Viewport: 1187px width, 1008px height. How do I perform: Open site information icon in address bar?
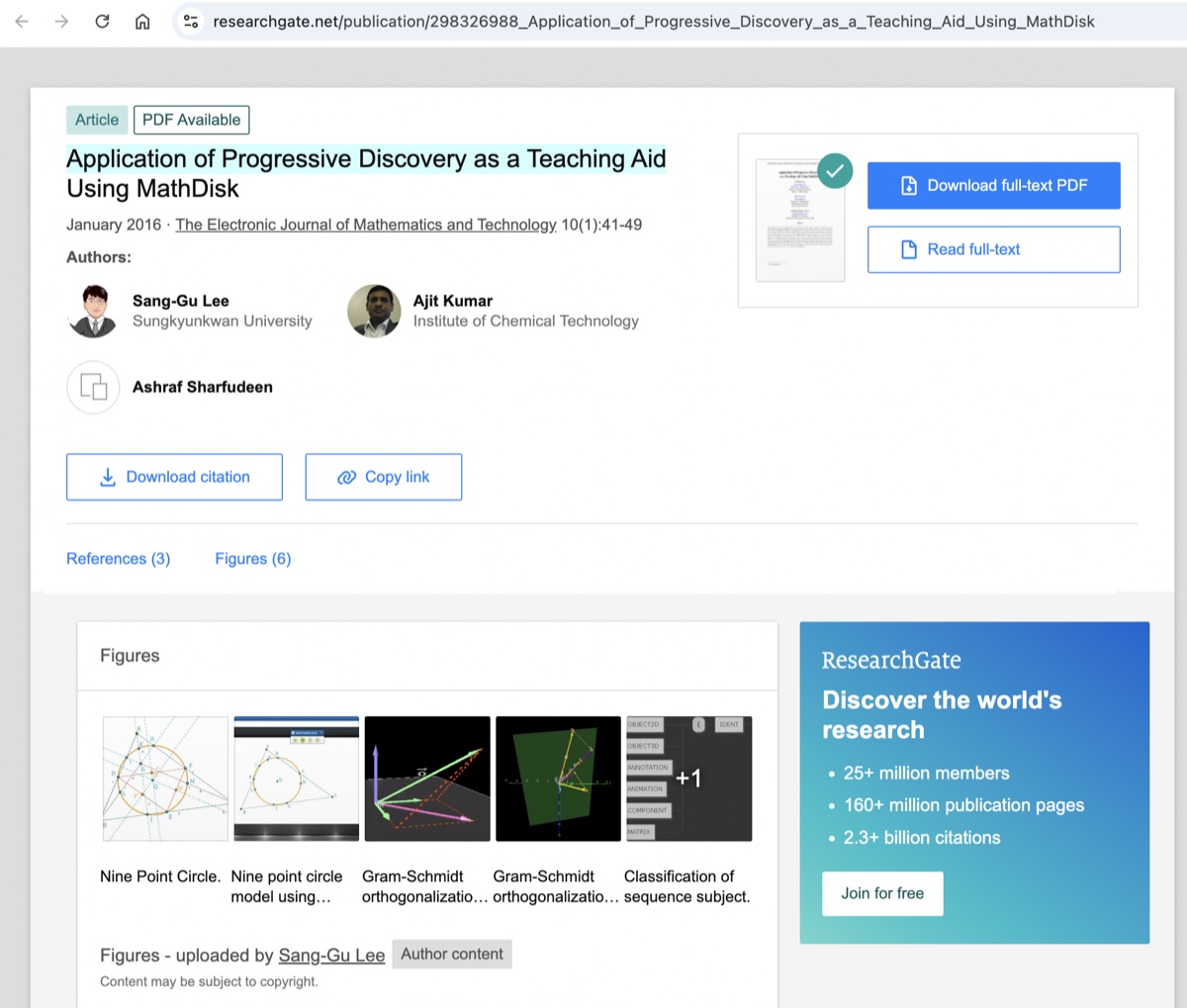click(x=191, y=21)
